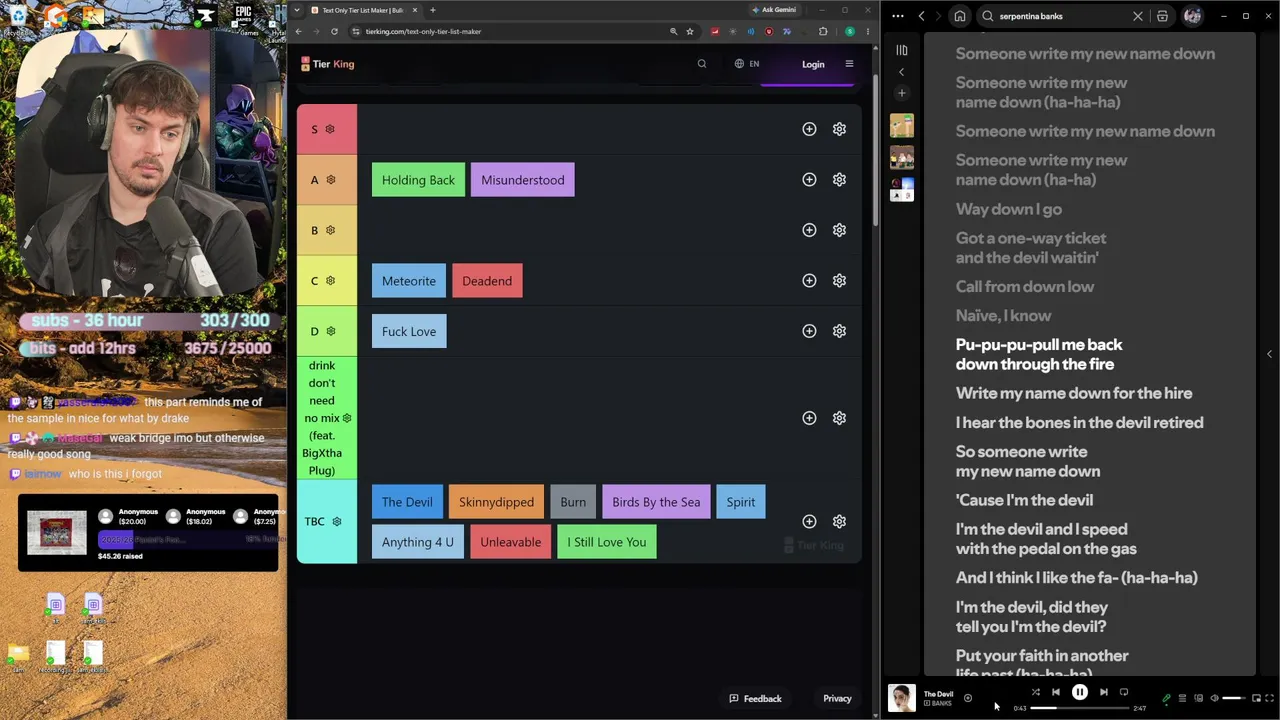The height and width of the screenshot is (720, 1280).
Task: Open settings gear at right of B row
Action: pos(839,230)
